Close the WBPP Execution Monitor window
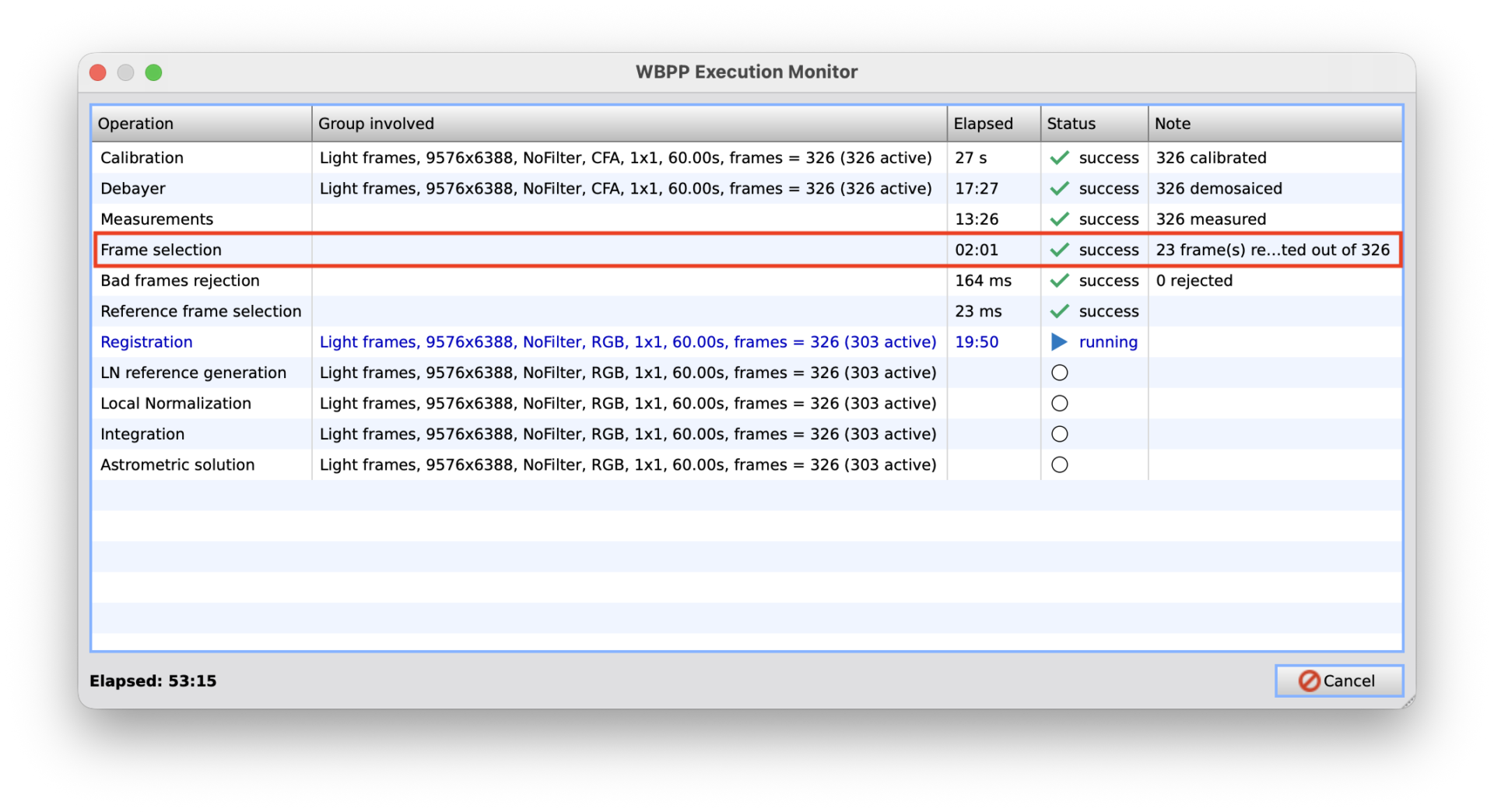1494x812 pixels. click(x=98, y=72)
